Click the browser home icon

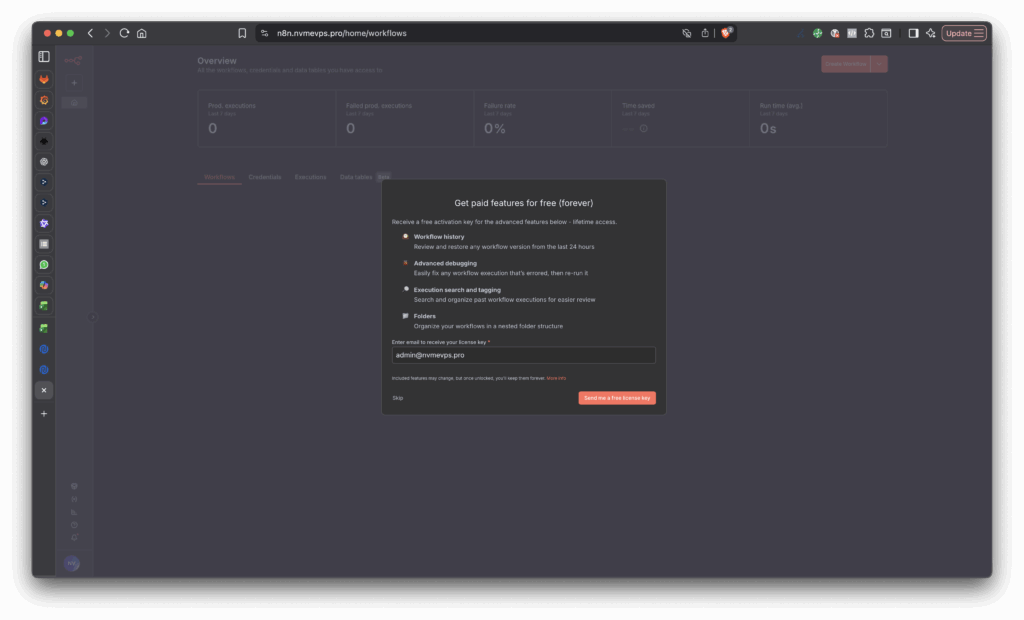142,33
